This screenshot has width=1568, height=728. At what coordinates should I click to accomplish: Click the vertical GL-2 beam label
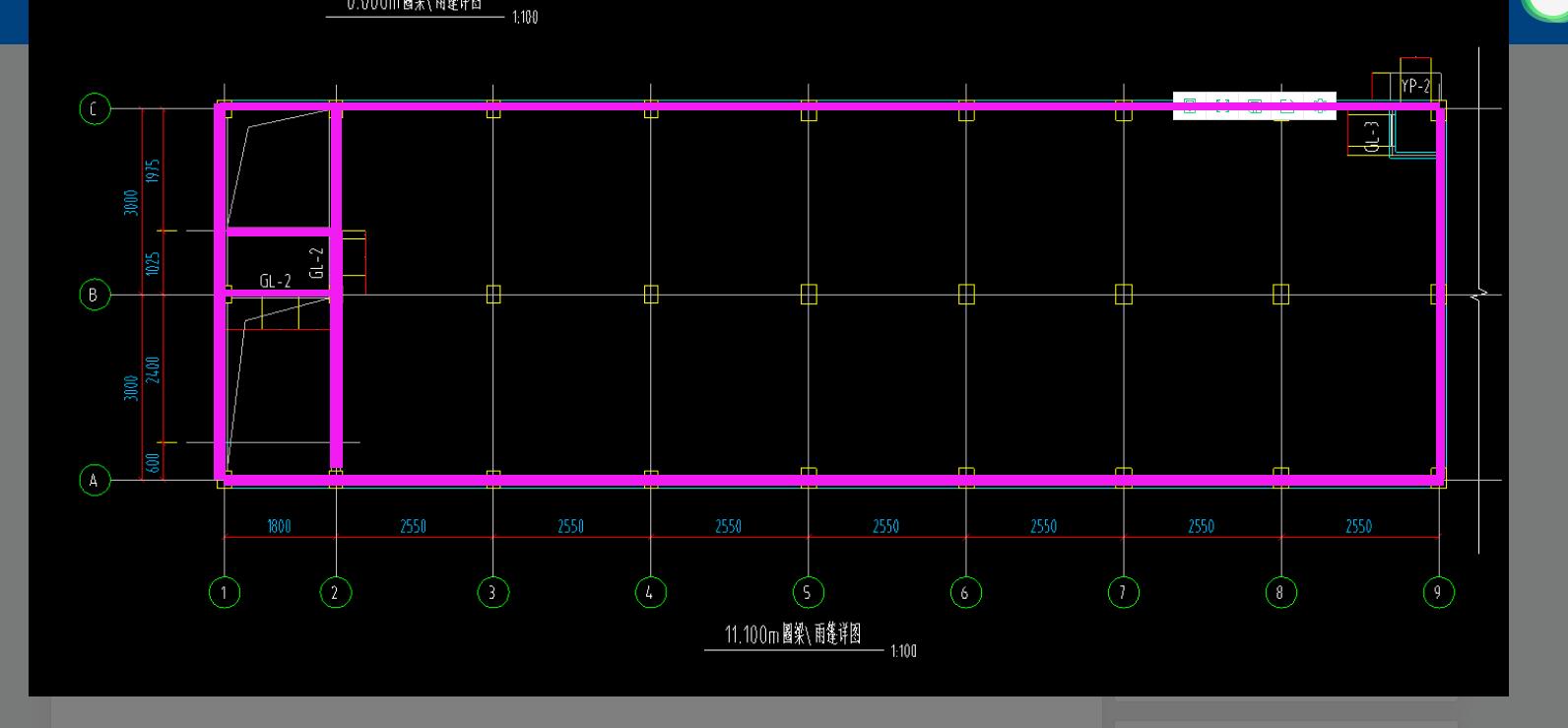point(317,263)
